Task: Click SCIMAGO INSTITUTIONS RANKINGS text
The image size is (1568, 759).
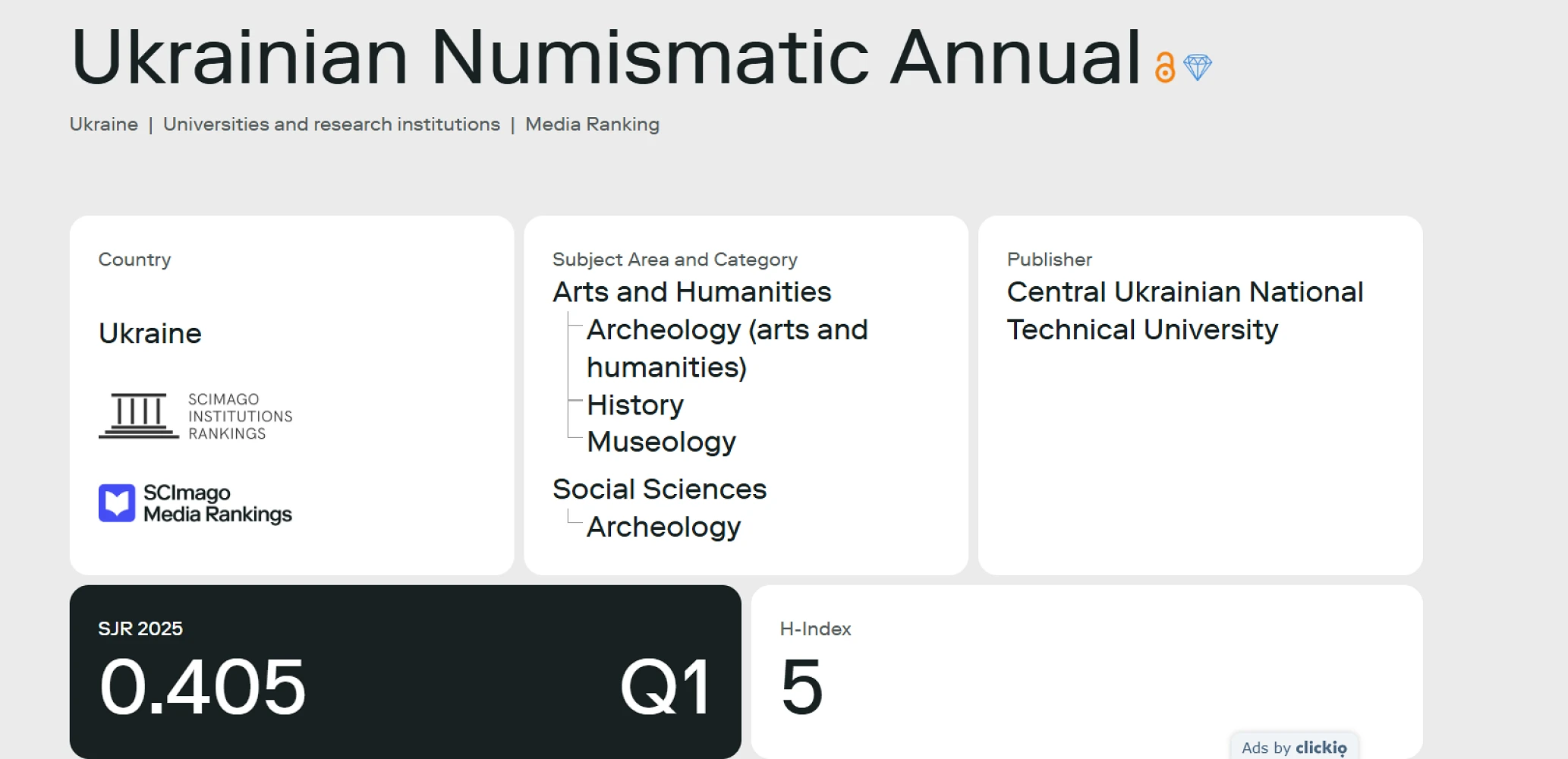Action: coord(240,417)
